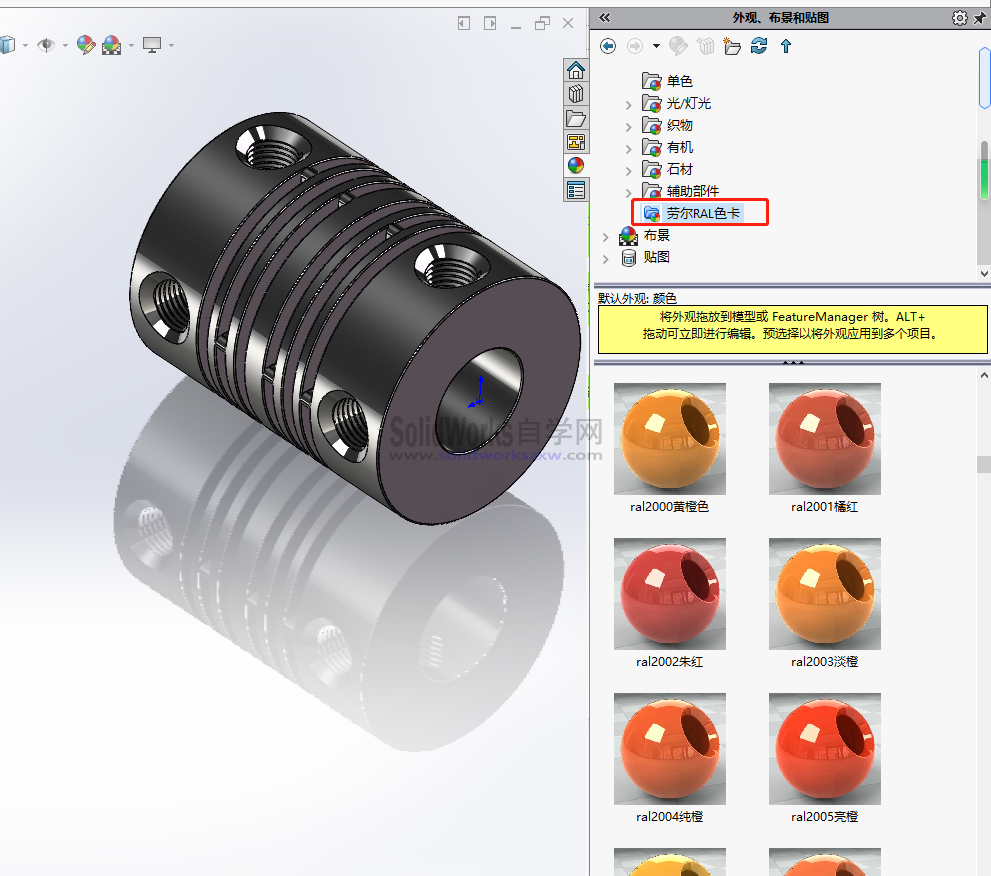
Task: Click previous viewport arrow button
Action: coord(464,23)
